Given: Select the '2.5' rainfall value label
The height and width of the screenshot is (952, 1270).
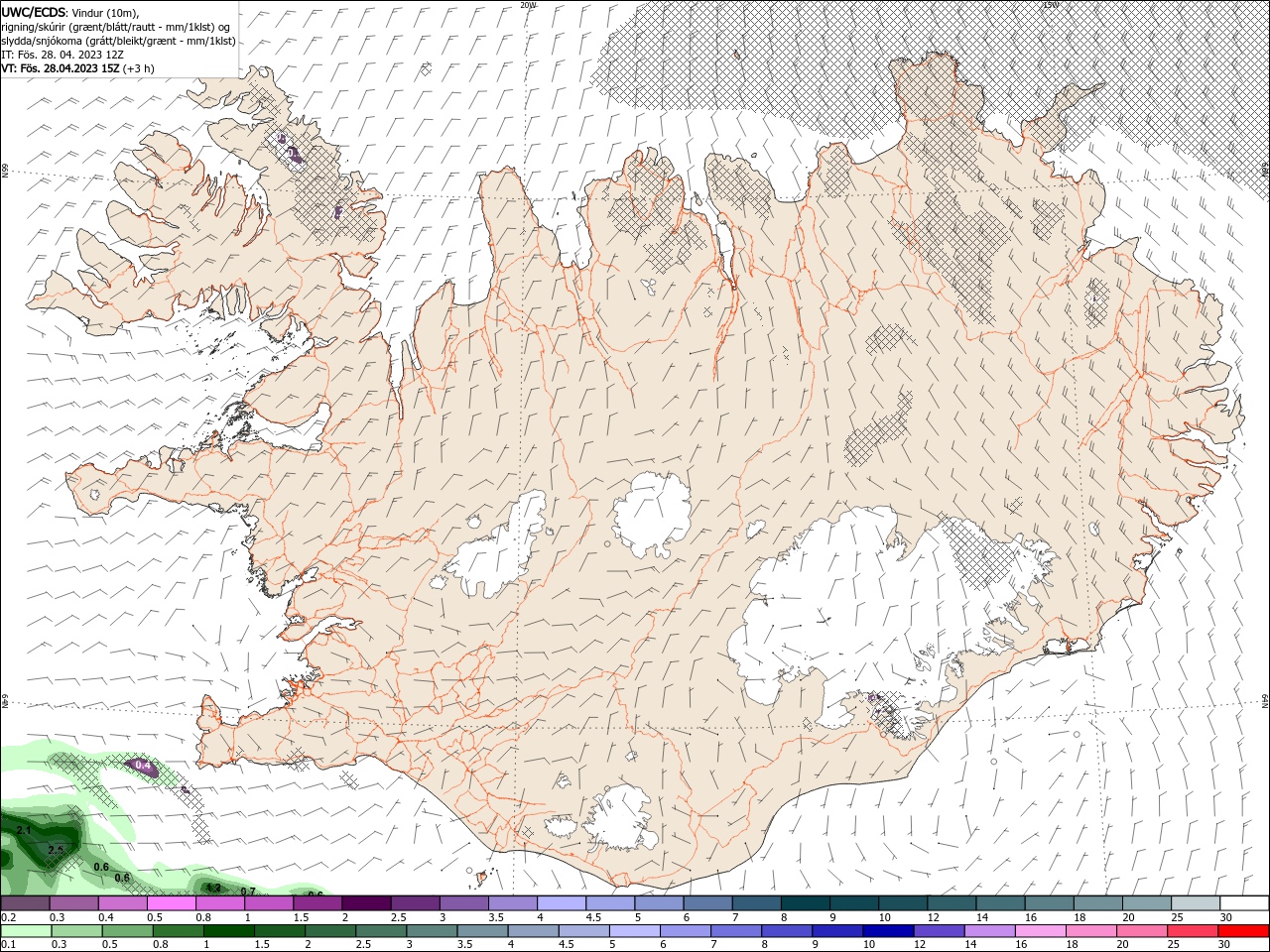Looking at the screenshot, I should pos(56,851).
